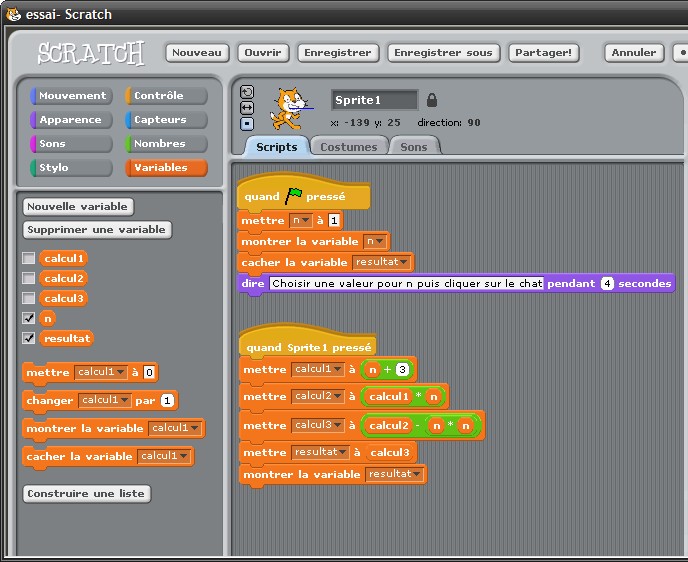Open the Nombres block category
Screen dimensions: 688x562
pos(166,143)
